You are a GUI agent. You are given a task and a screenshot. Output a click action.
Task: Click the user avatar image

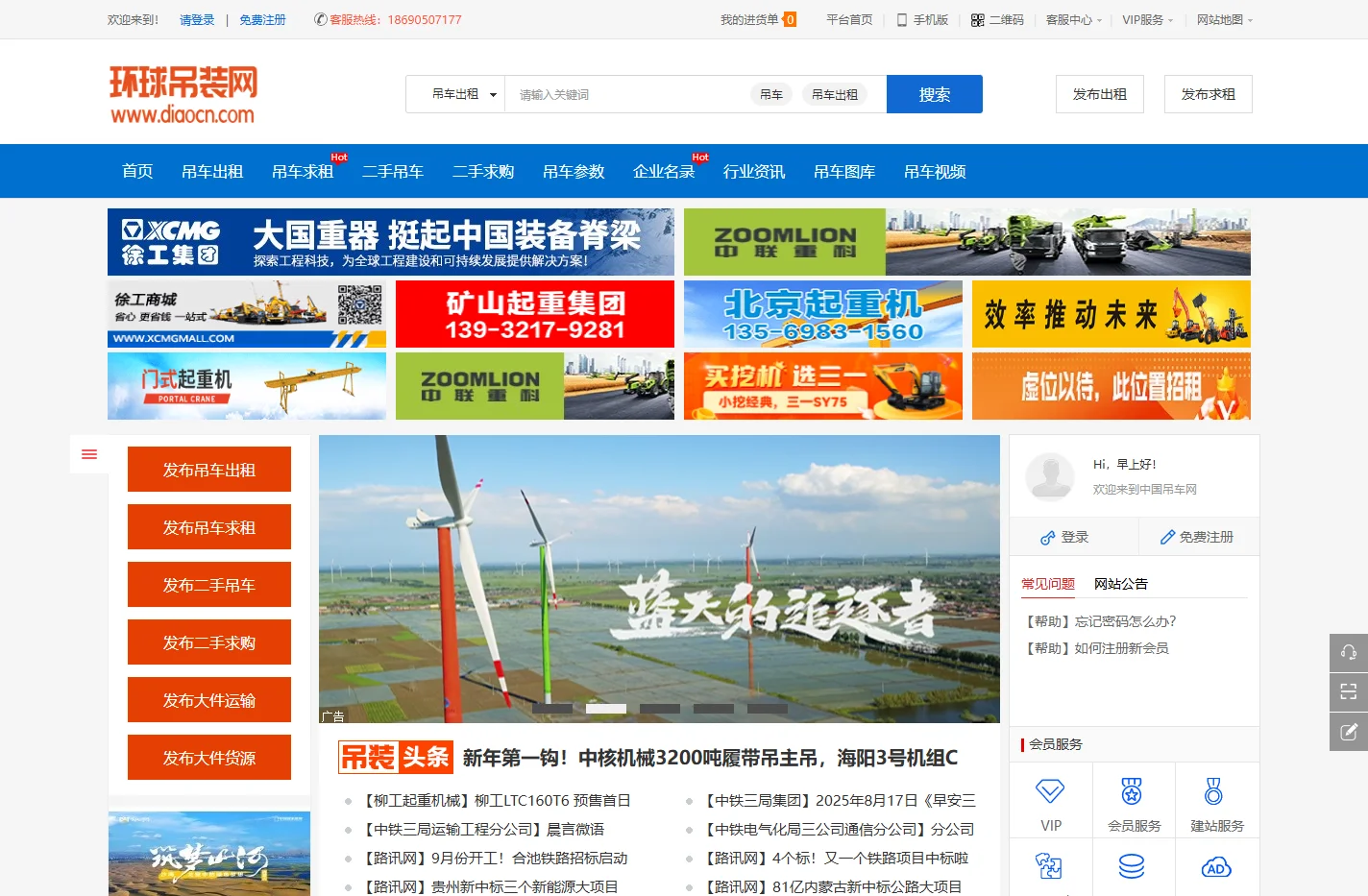(x=1050, y=476)
